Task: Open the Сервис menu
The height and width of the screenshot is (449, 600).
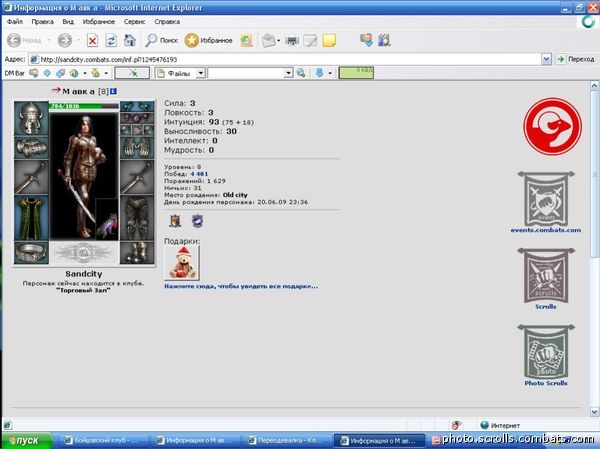Action: 134,22
